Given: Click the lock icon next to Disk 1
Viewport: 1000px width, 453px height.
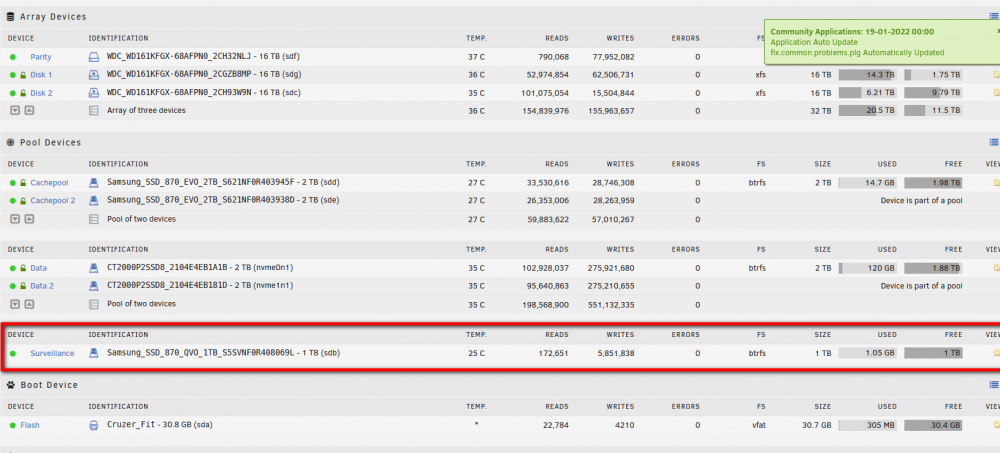Looking at the screenshot, I should (23, 75).
